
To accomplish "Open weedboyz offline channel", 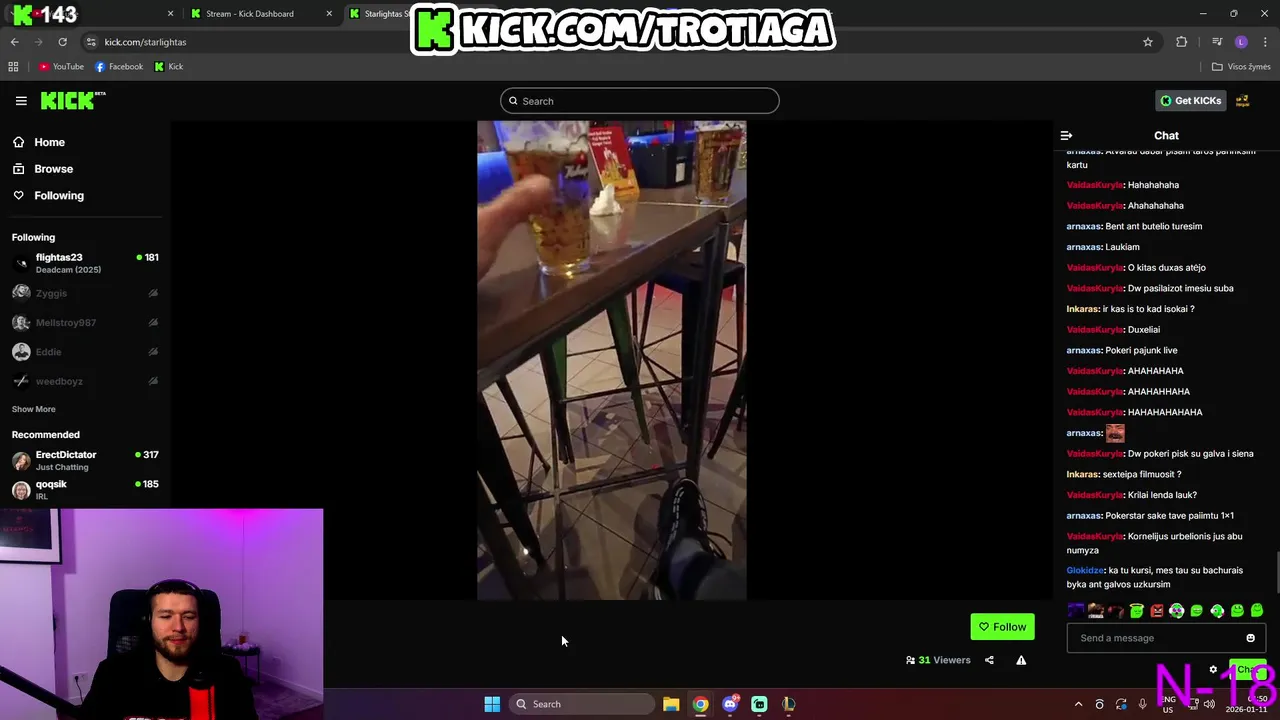I will (x=86, y=381).
